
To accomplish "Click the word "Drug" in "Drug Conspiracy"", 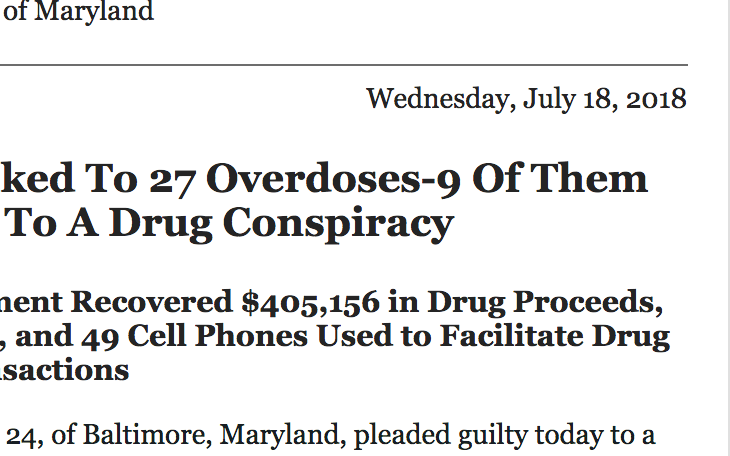I will 160,223.
